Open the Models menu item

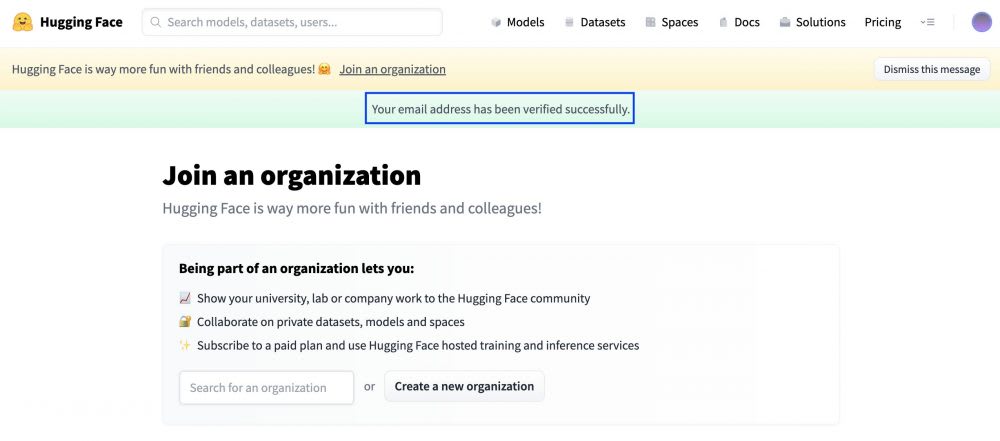coord(526,22)
